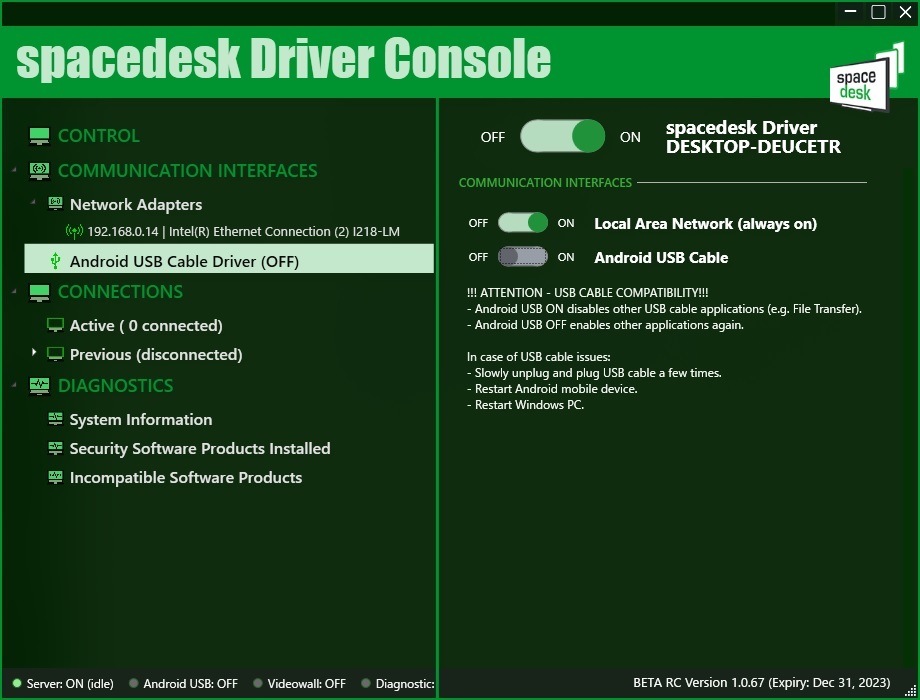Click the DIAGNOSTICS pulse monitor icon
The width and height of the screenshot is (920, 700).
(39, 385)
